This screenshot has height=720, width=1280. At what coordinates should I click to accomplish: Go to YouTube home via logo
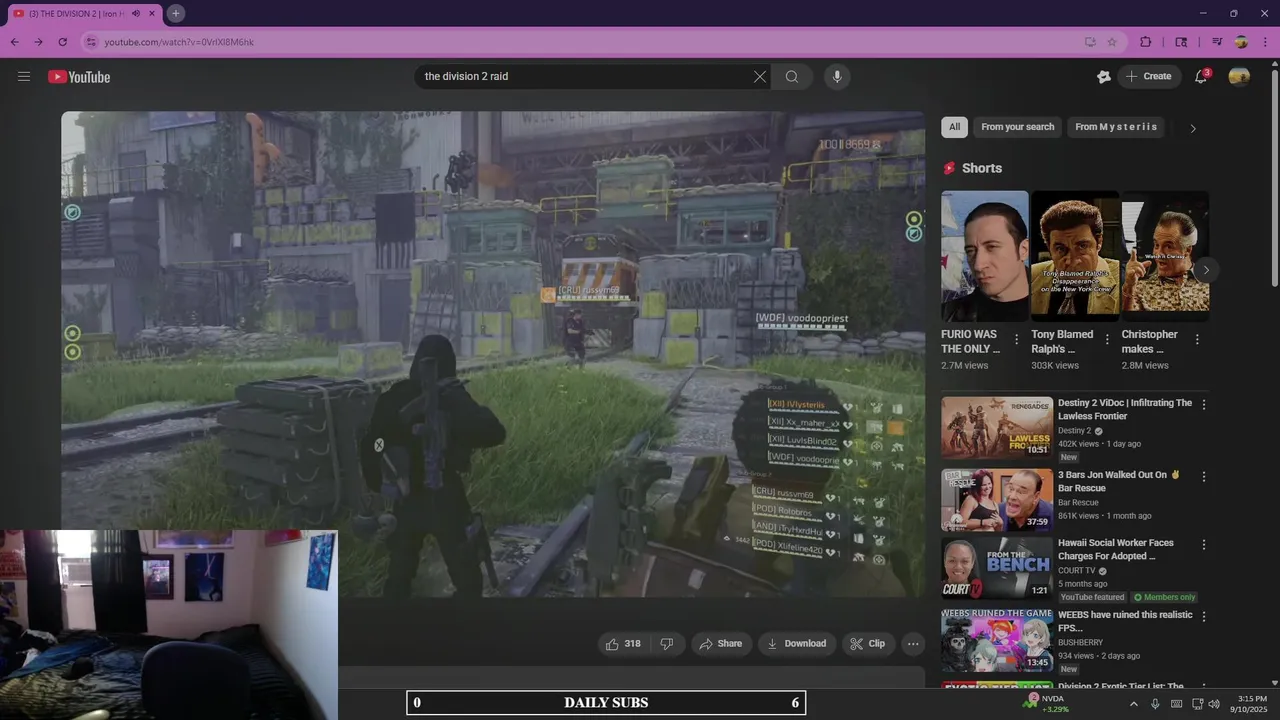(79, 77)
